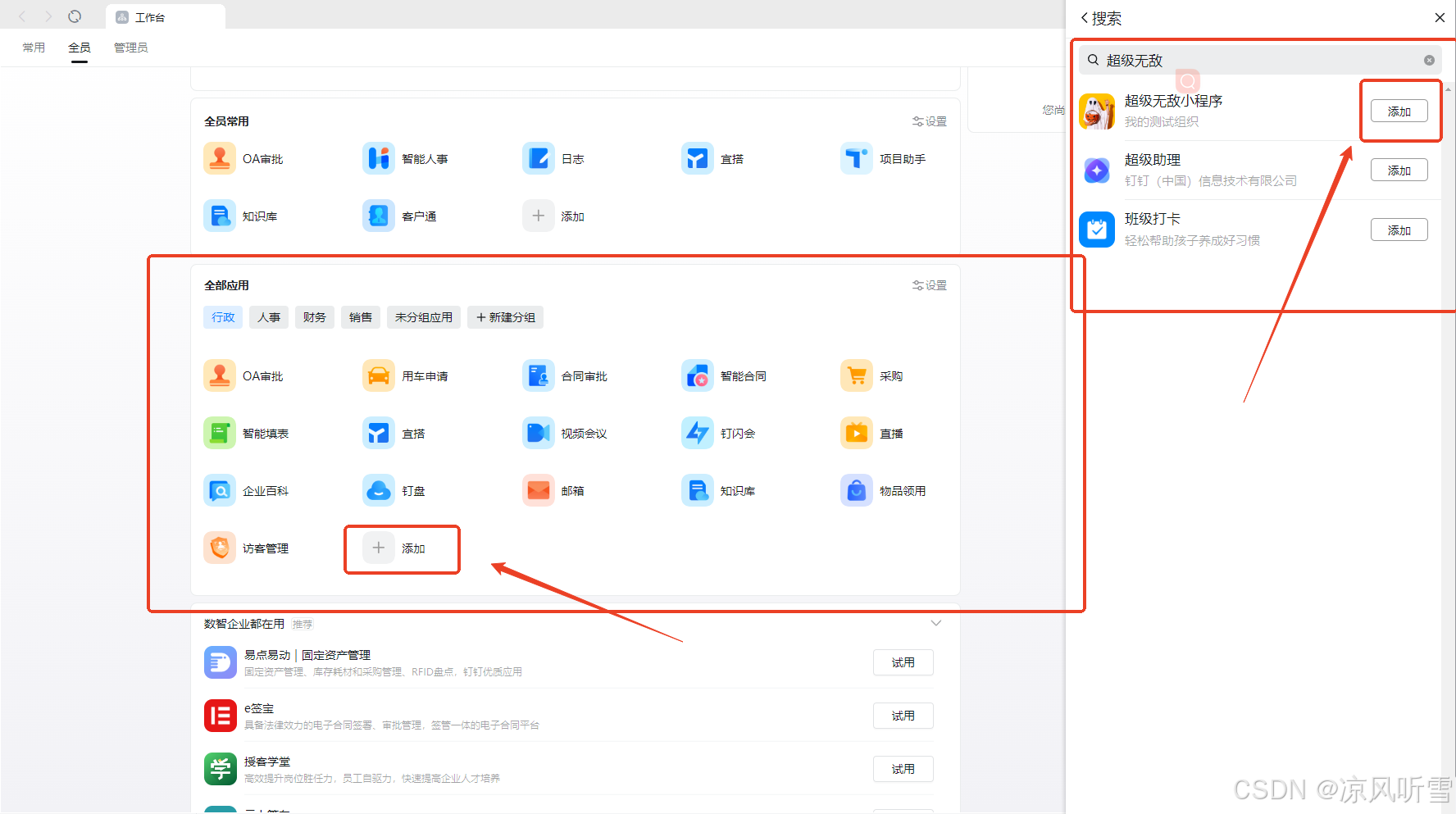Open 物品领用 app icon
Viewport: 1456px width, 814px height.
click(x=856, y=490)
